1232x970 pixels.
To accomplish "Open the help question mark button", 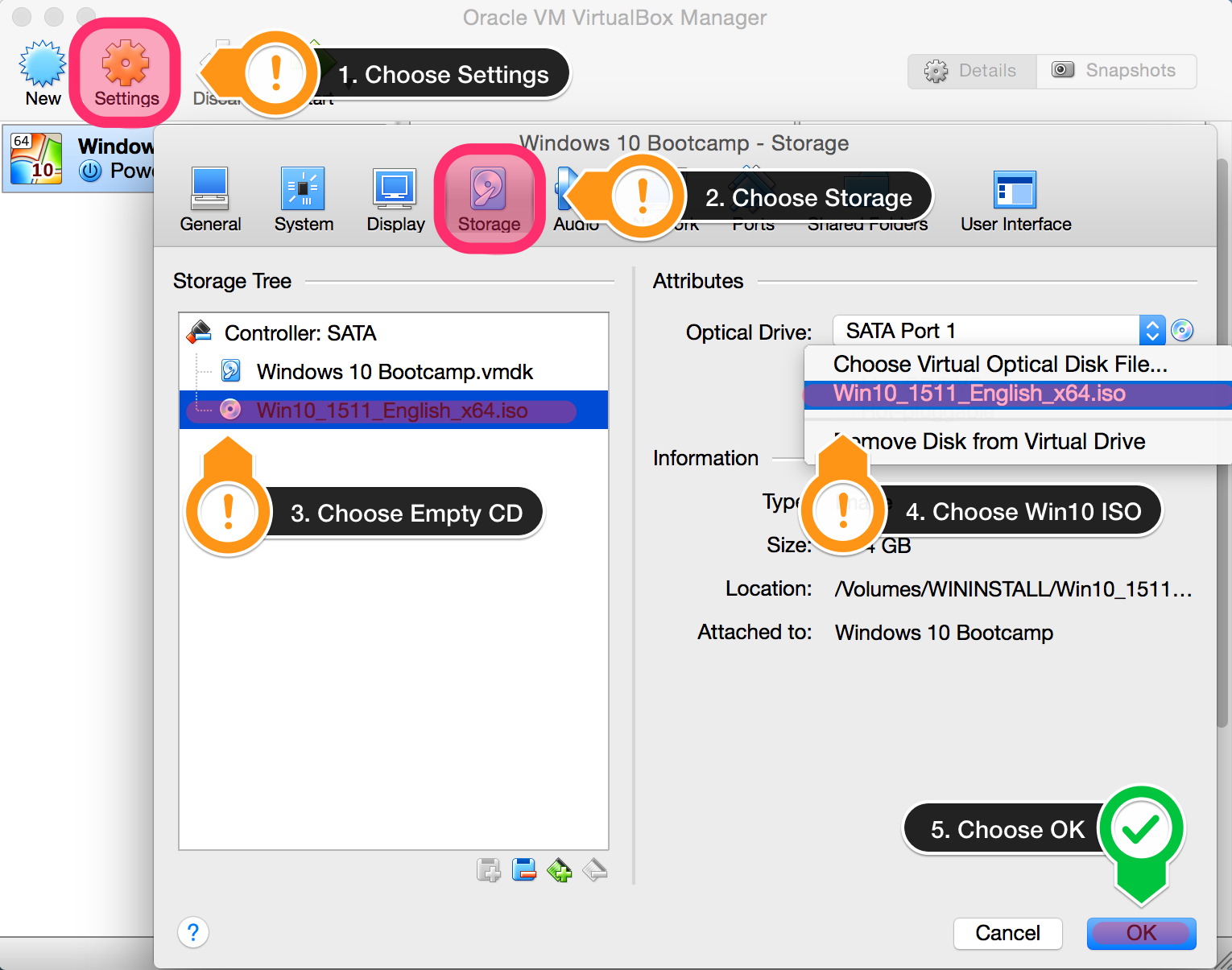I will pos(193,932).
